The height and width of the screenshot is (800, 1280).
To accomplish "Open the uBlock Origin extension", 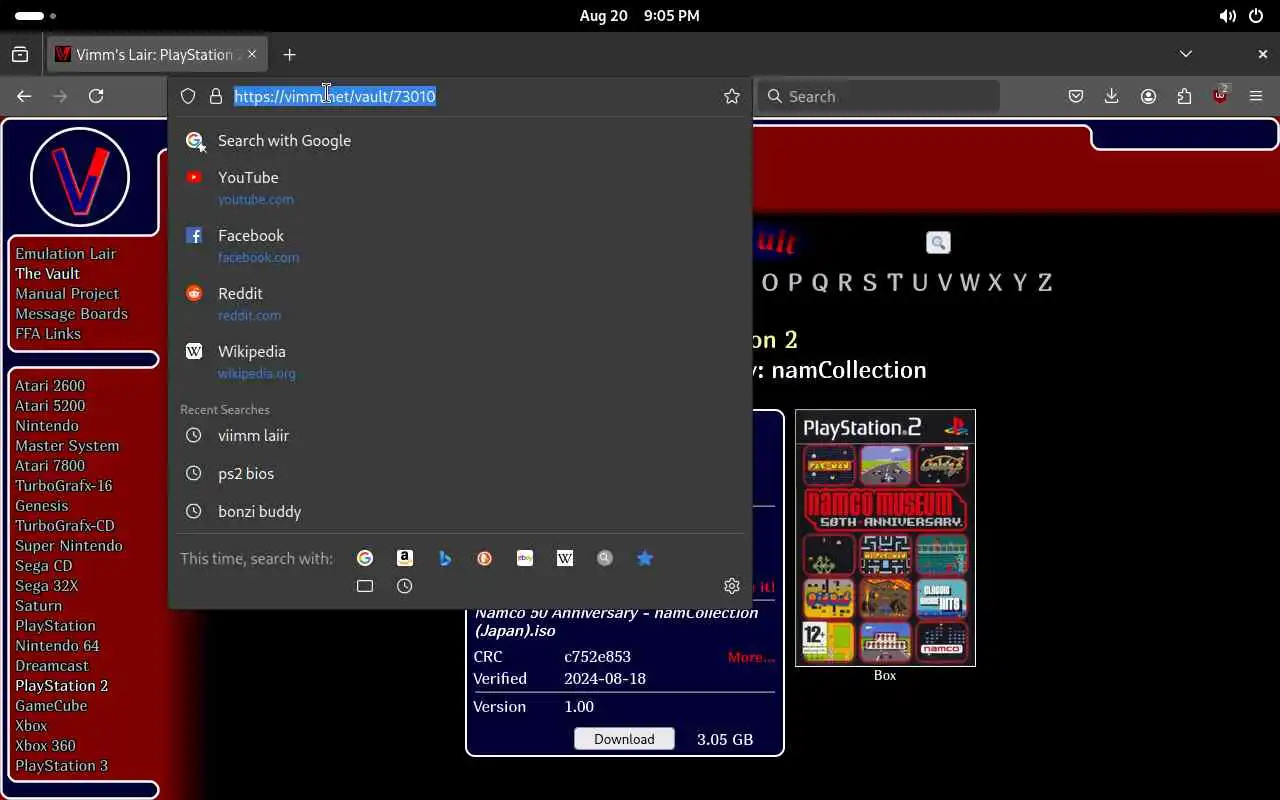I will point(1220,96).
